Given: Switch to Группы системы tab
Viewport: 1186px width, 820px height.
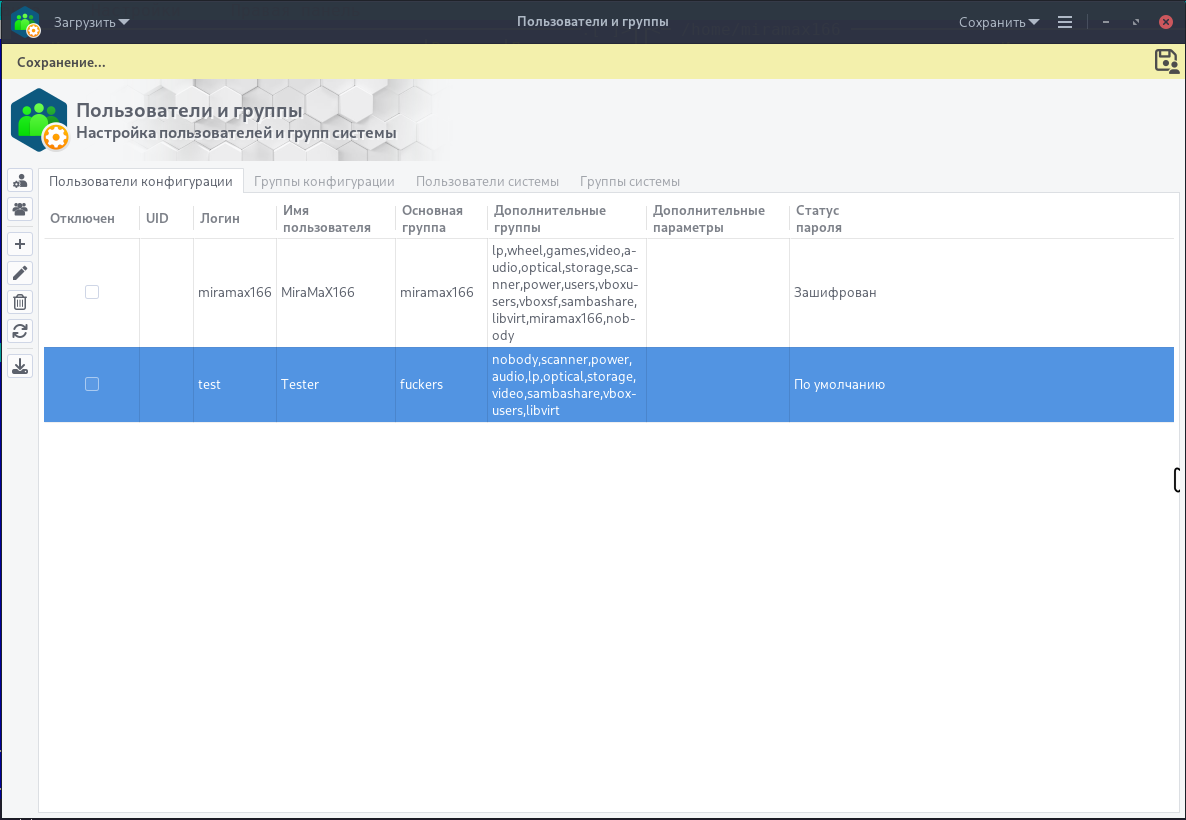Looking at the screenshot, I should coord(629,182).
